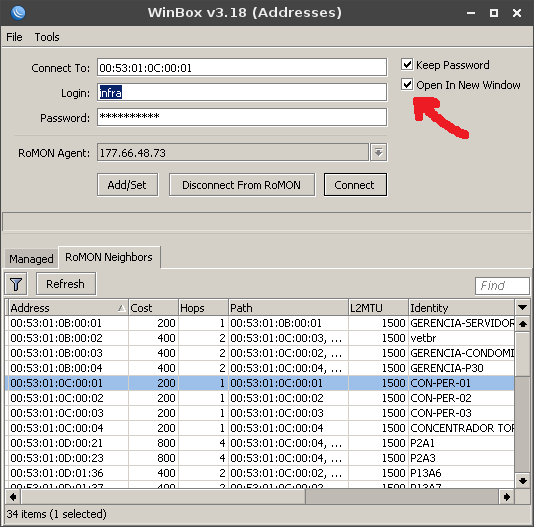The width and height of the screenshot is (534, 527).
Task: Maximize the WinBox window
Action: click(x=494, y=13)
